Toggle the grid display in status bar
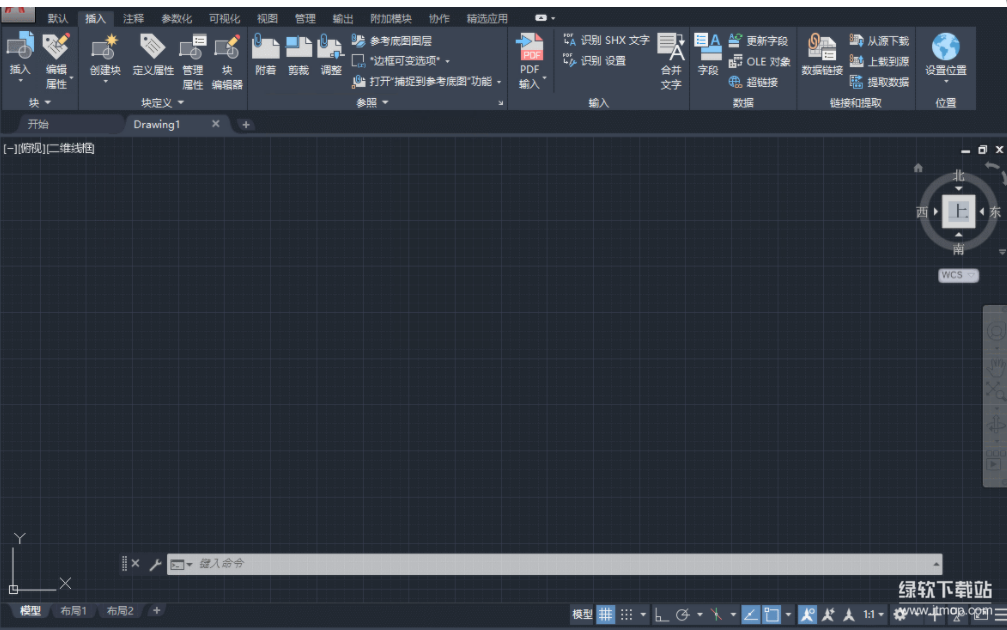This screenshot has width=1007, height=630. coord(606,614)
